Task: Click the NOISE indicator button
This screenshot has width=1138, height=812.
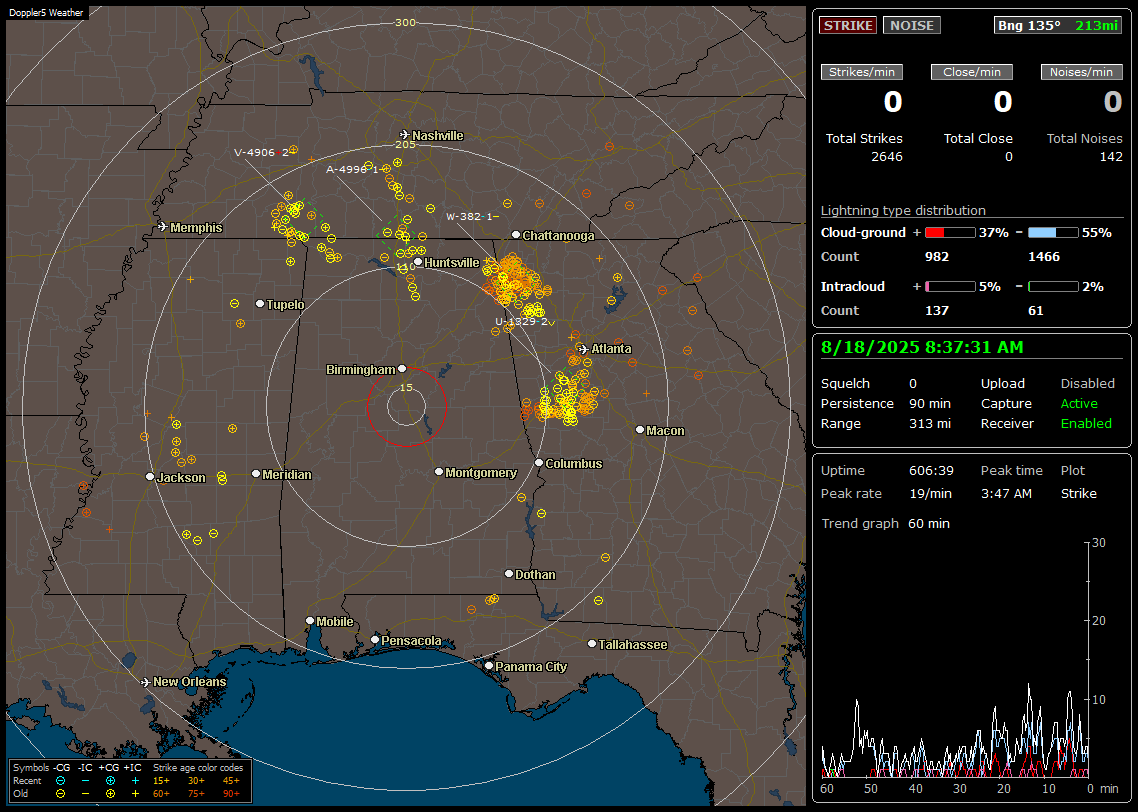Action: click(912, 25)
